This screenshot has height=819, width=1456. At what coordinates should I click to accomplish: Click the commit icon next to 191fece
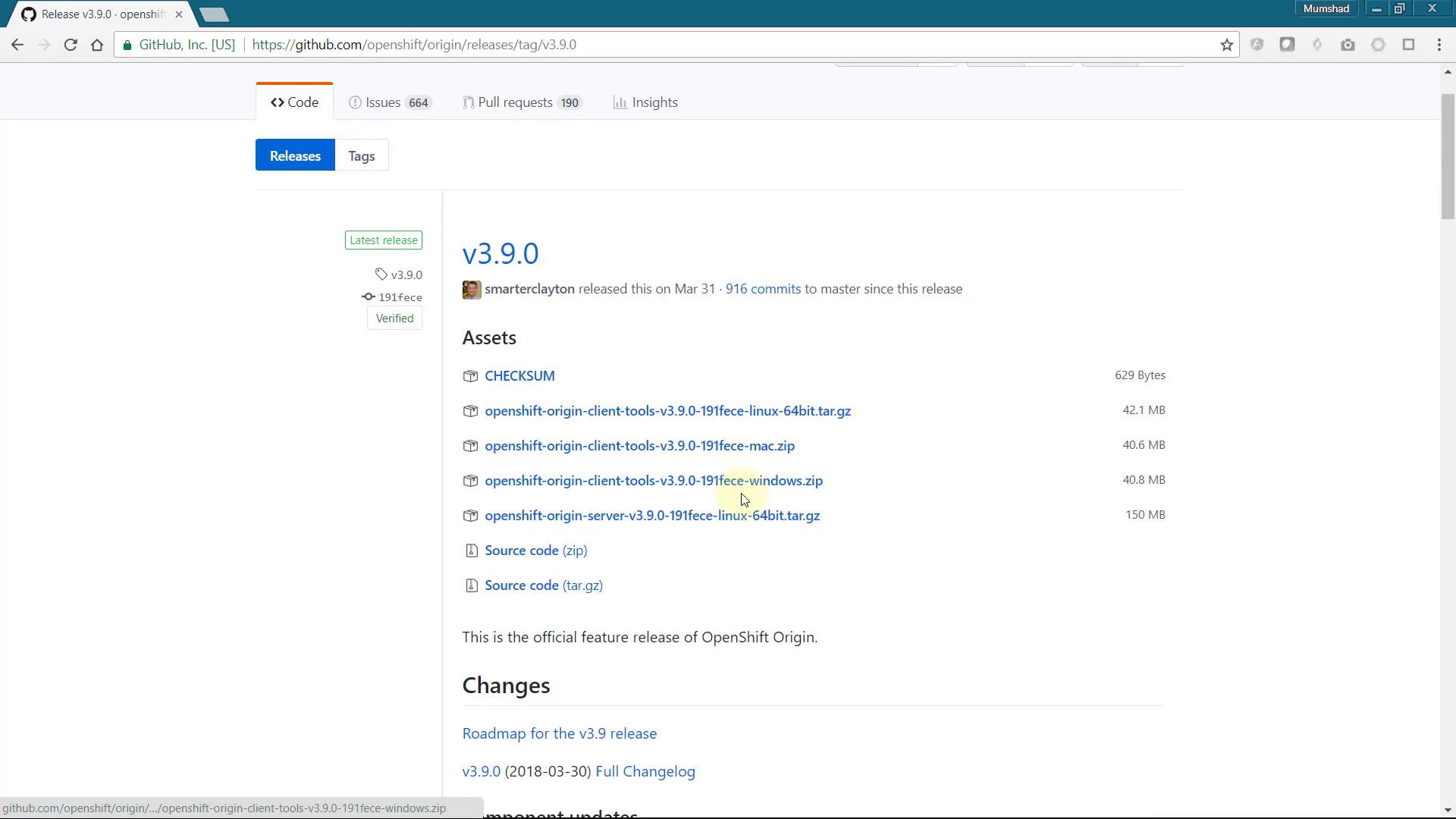(x=369, y=297)
